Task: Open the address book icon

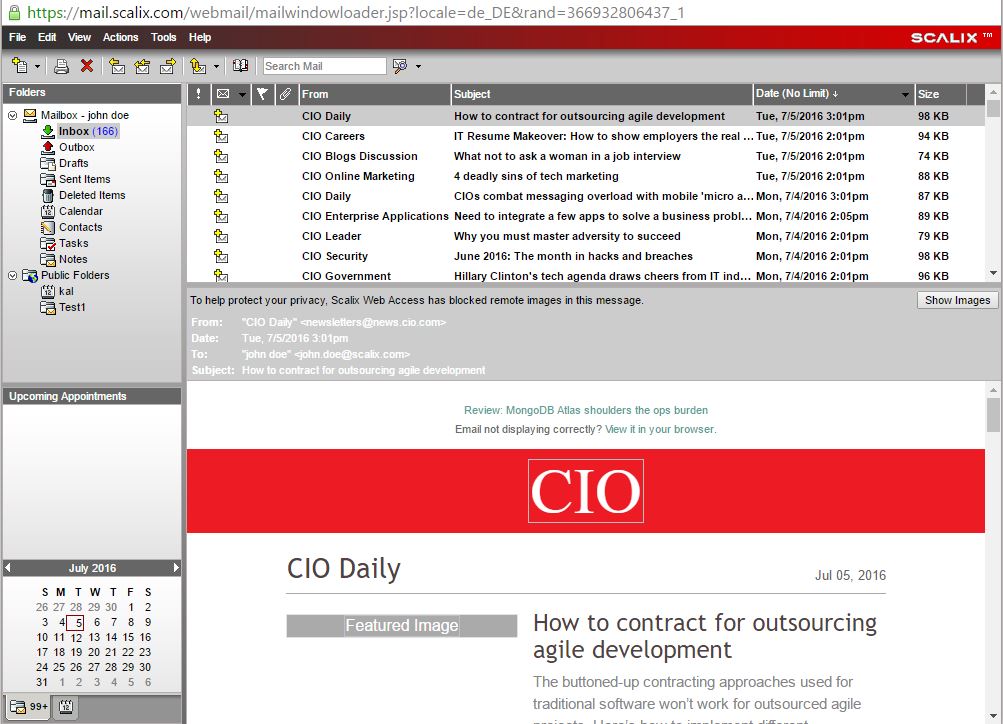Action: (x=241, y=65)
